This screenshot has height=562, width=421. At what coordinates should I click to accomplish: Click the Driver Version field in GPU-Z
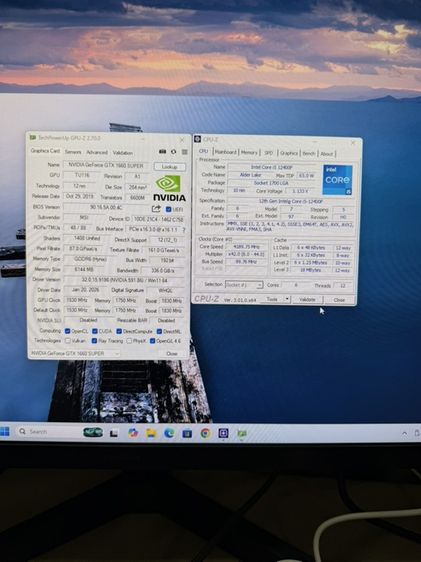pyautogui.click(x=124, y=280)
